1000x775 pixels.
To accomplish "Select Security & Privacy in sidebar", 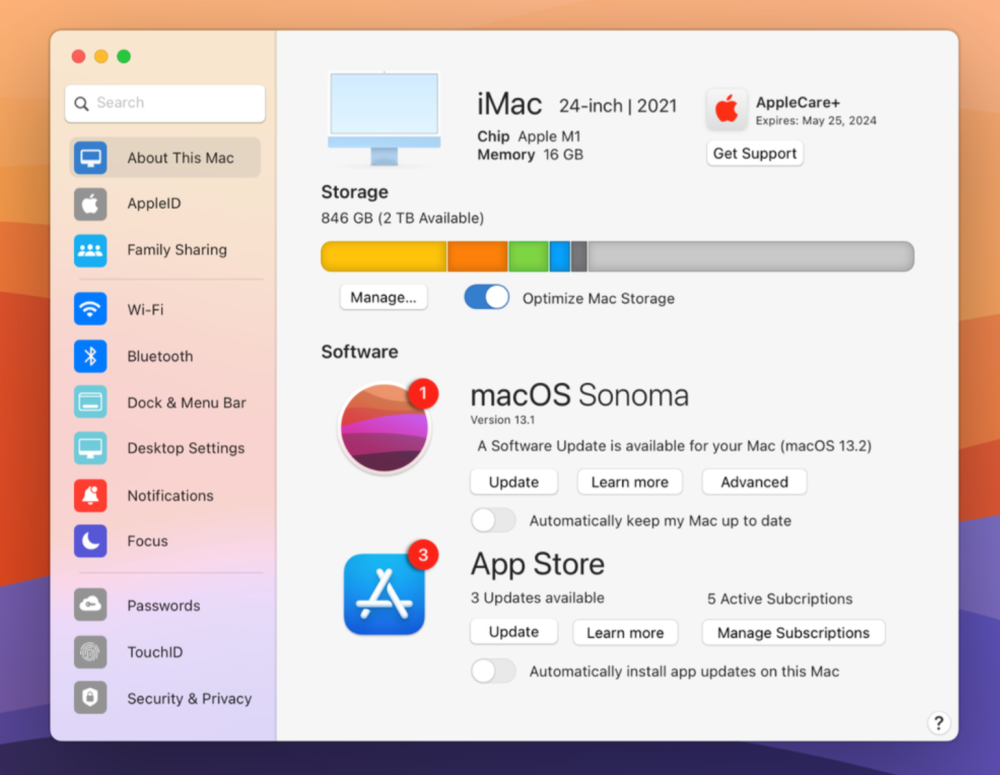I will [x=189, y=698].
